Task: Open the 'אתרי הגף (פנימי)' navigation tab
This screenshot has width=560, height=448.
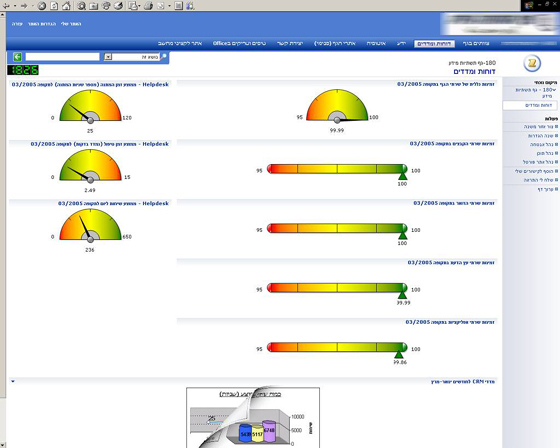Action: tap(335, 44)
